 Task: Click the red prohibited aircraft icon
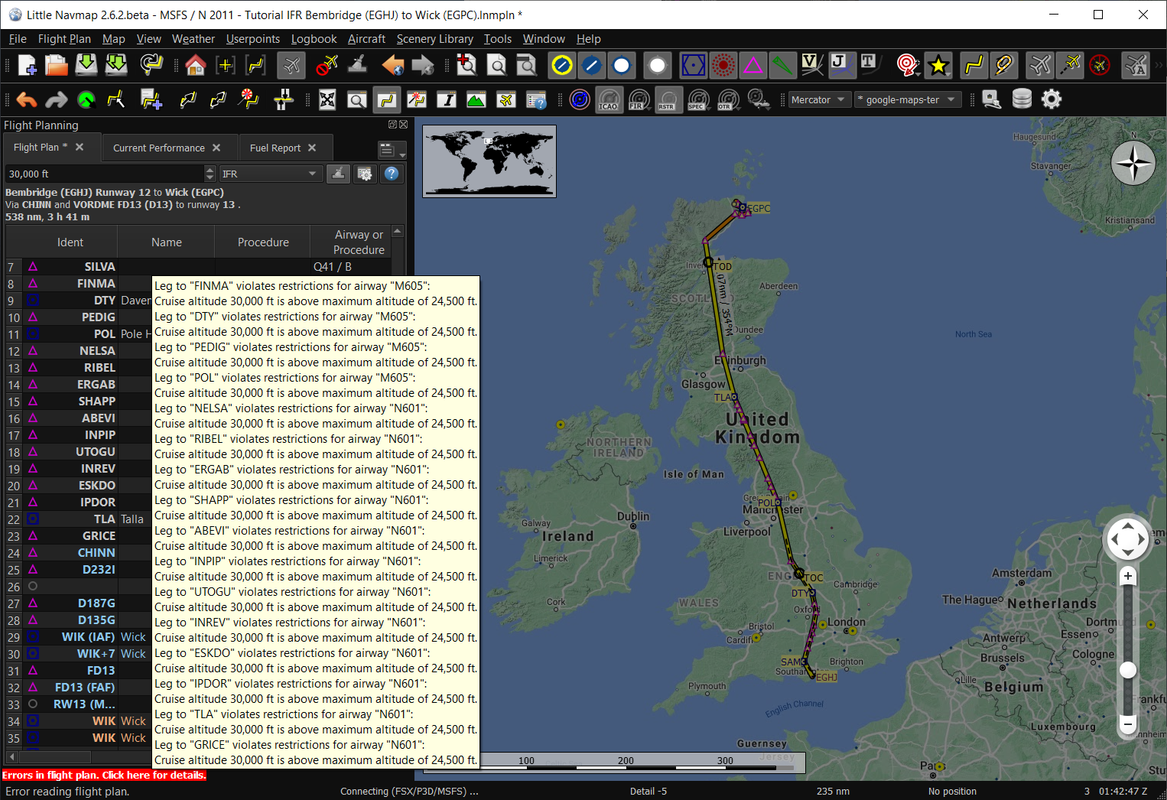[326, 65]
